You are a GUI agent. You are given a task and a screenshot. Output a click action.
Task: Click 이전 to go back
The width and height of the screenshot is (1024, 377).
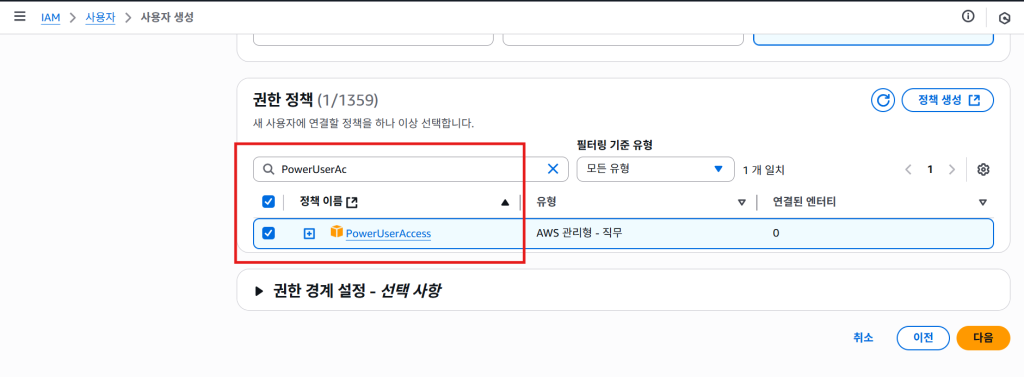(x=923, y=338)
